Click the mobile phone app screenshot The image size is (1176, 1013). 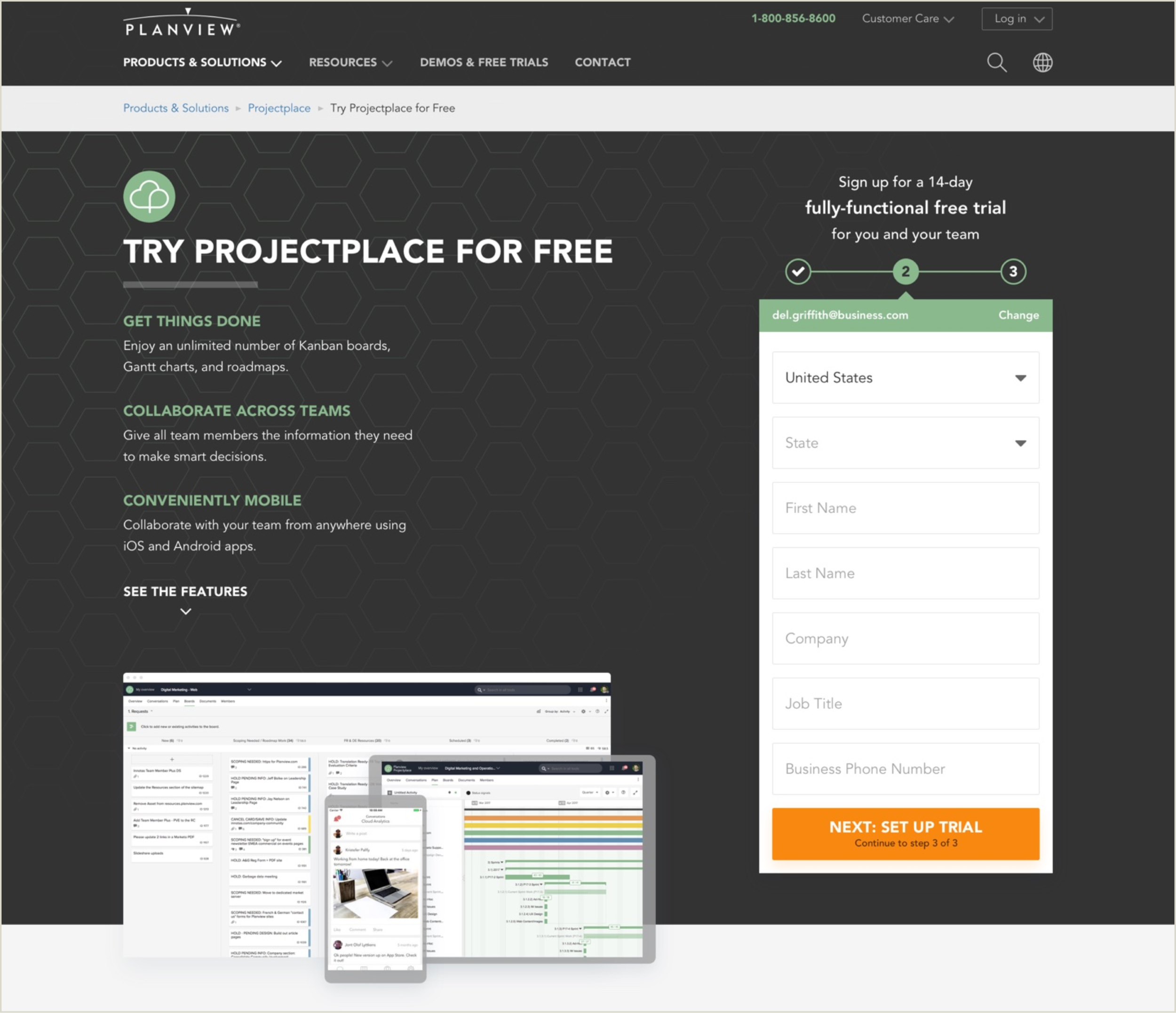tap(375, 889)
